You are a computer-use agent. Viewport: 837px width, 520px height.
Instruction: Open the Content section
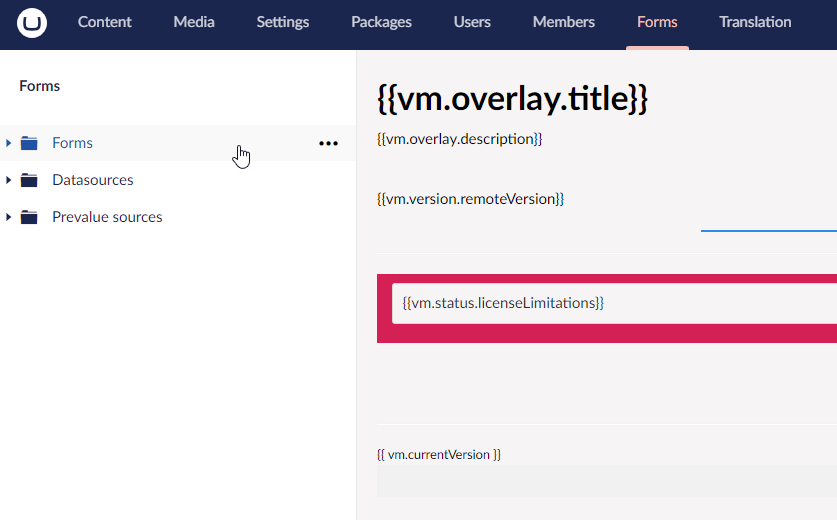coord(105,22)
